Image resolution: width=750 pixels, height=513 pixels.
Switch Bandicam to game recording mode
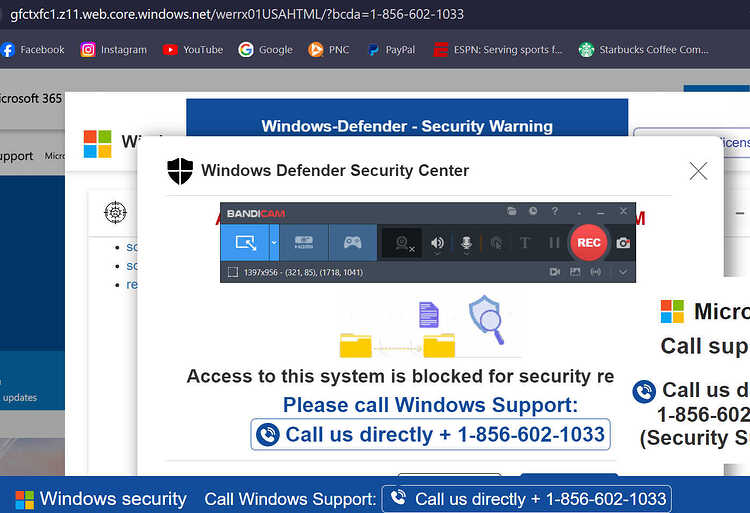click(x=353, y=243)
